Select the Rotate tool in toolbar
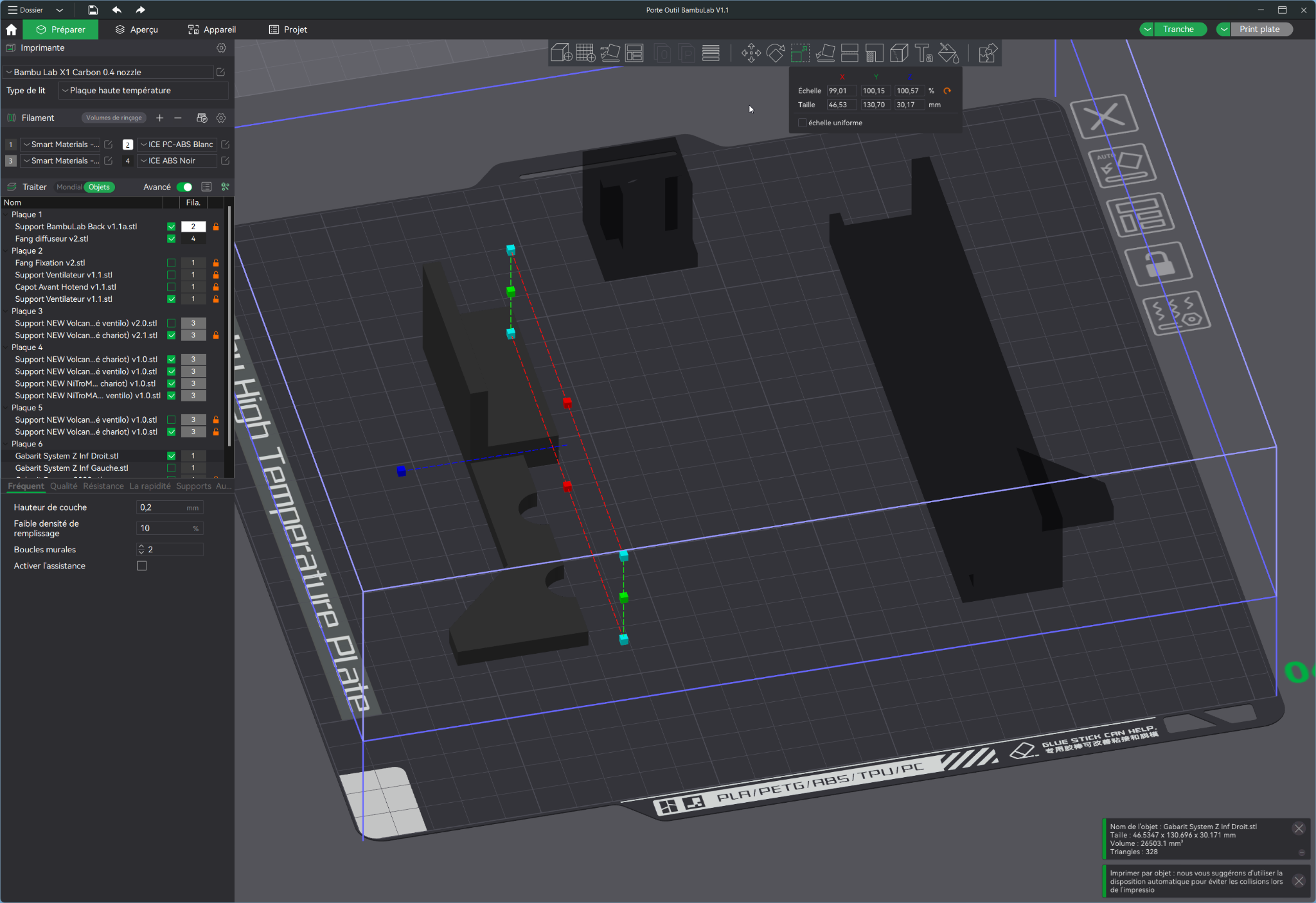This screenshot has width=1316, height=903. [776, 53]
